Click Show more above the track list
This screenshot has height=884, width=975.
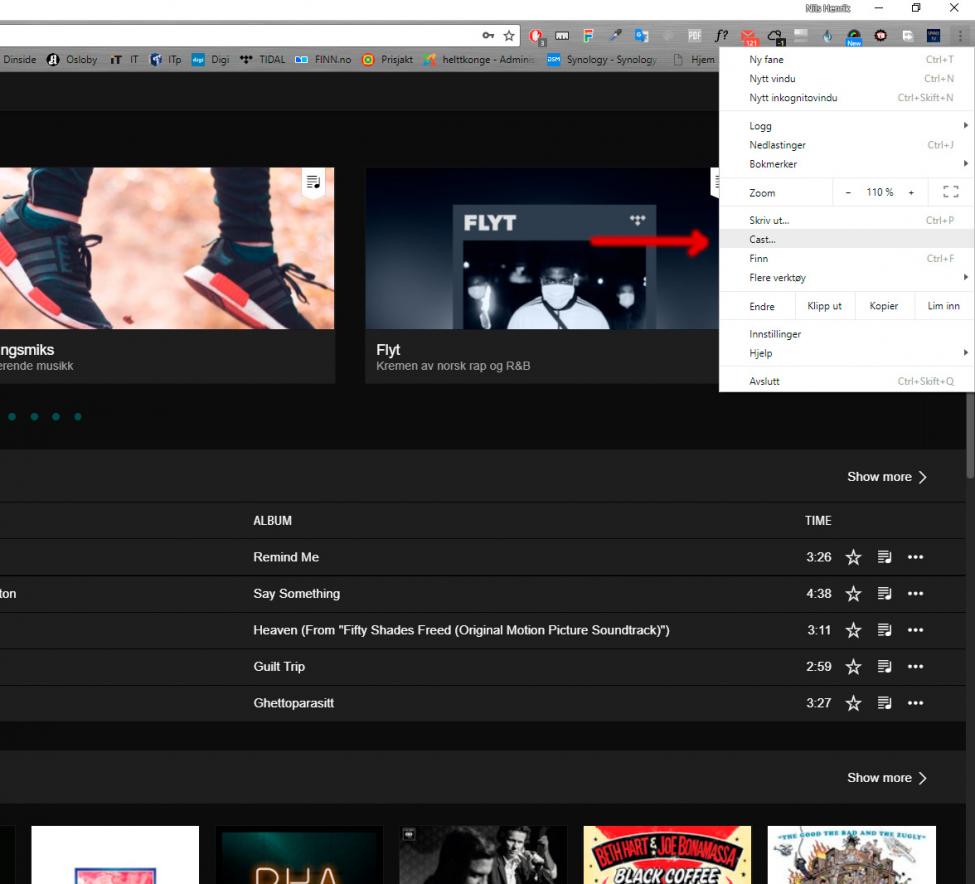[887, 477]
